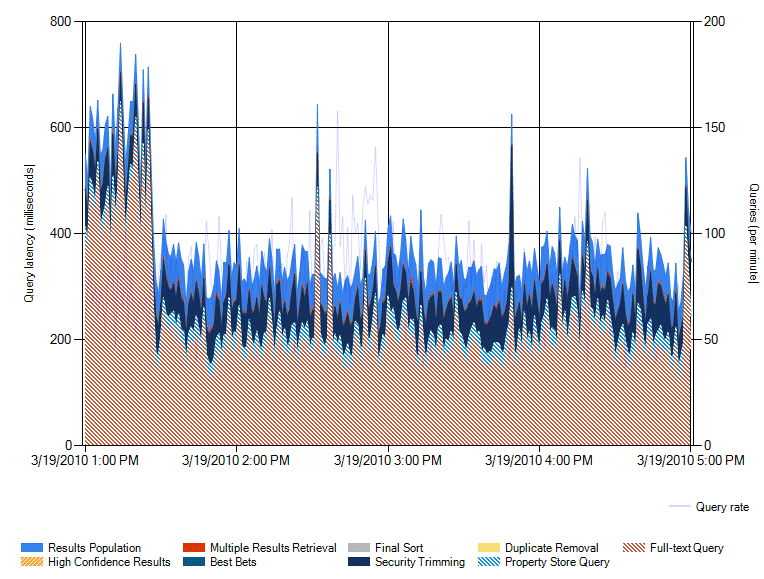764x579 pixels.
Task: Click the 800 latency axis value
Action: 61,21
